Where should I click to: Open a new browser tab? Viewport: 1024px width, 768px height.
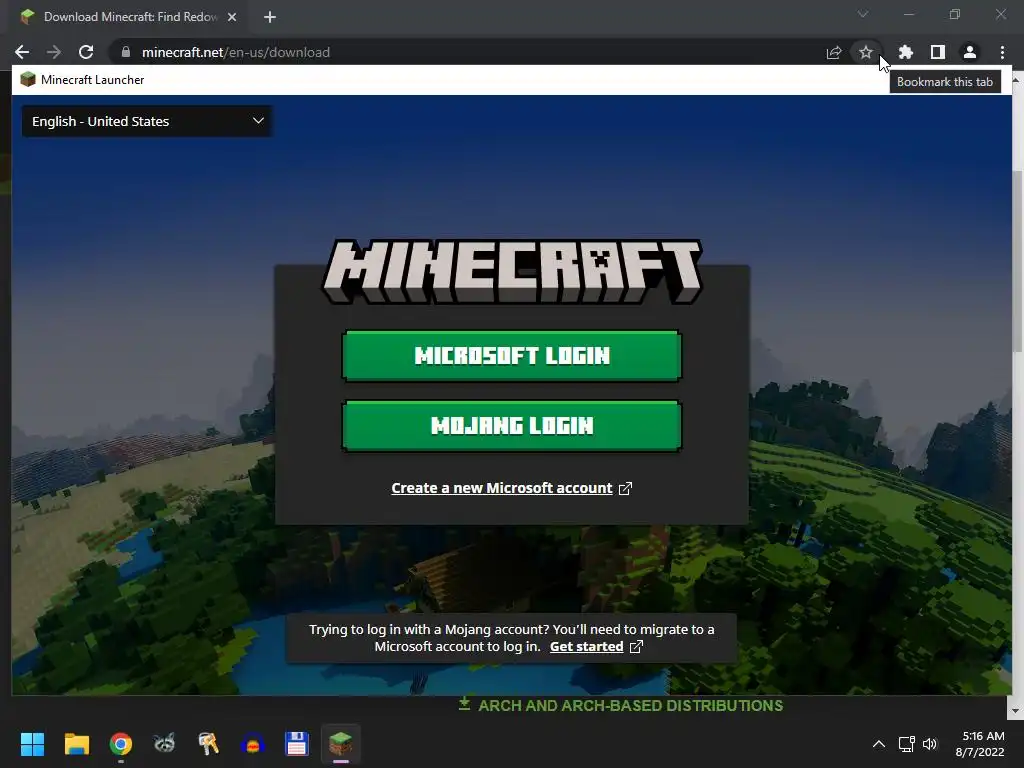(x=270, y=17)
